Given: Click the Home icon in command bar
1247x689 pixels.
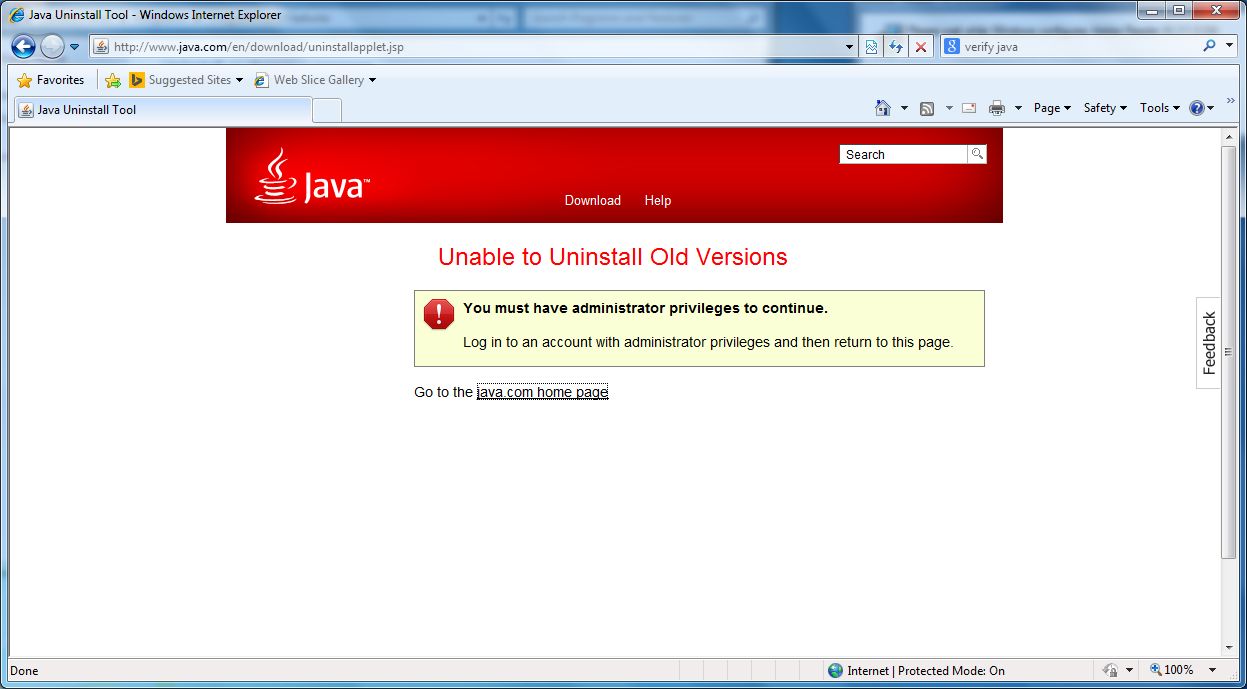Looking at the screenshot, I should point(882,108).
